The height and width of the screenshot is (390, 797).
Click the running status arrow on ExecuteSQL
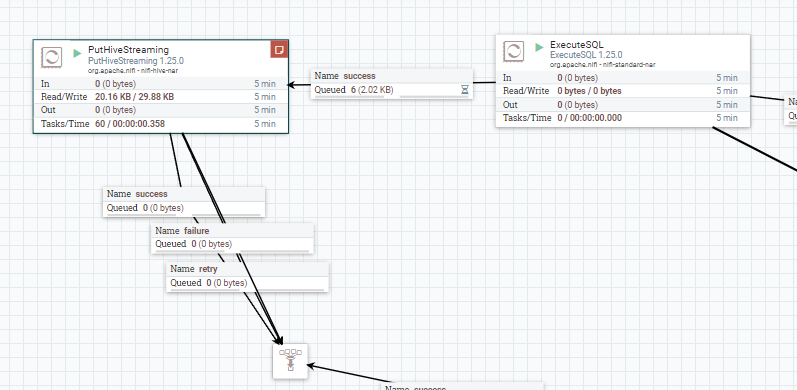[539, 47]
